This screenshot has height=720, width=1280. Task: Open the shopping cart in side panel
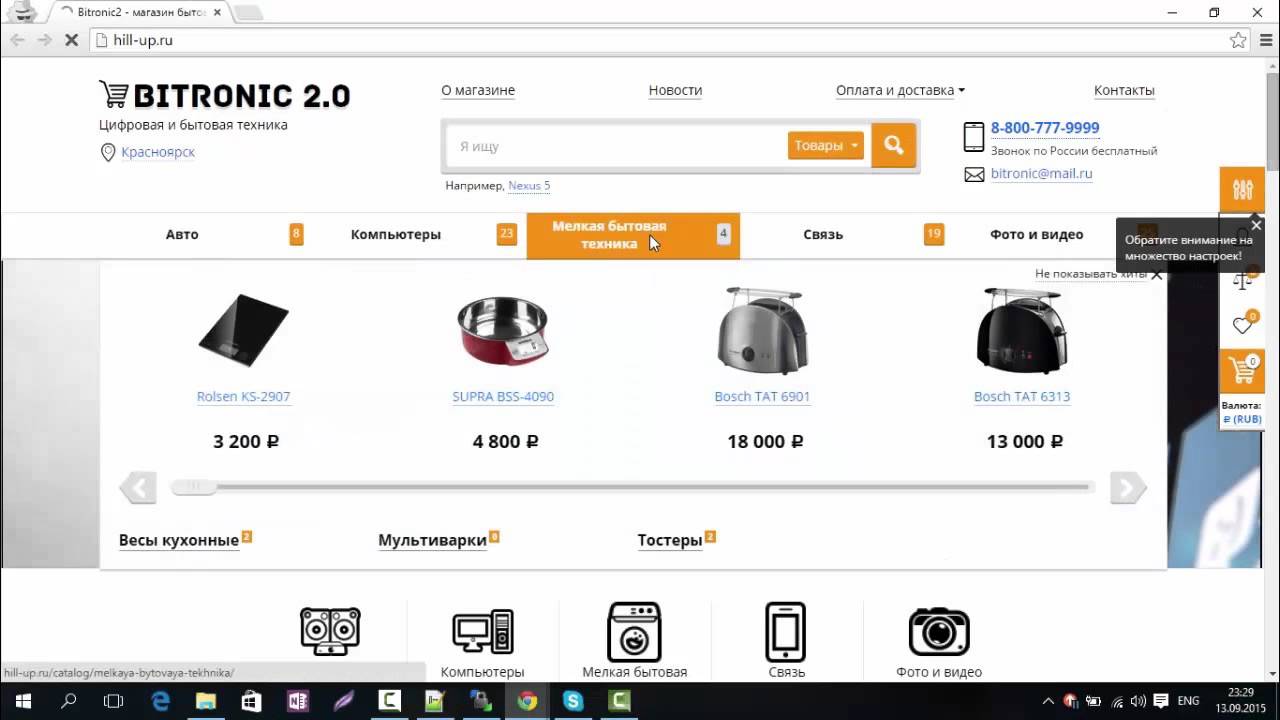pos(1242,371)
